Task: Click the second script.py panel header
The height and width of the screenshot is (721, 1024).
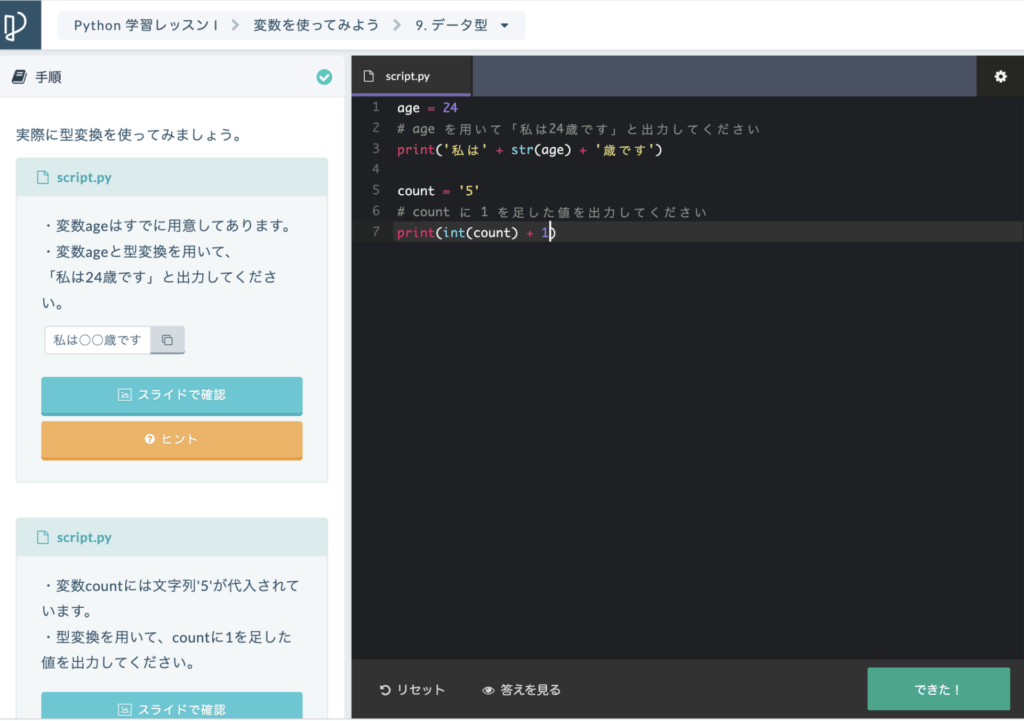Action: click(171, 537)
